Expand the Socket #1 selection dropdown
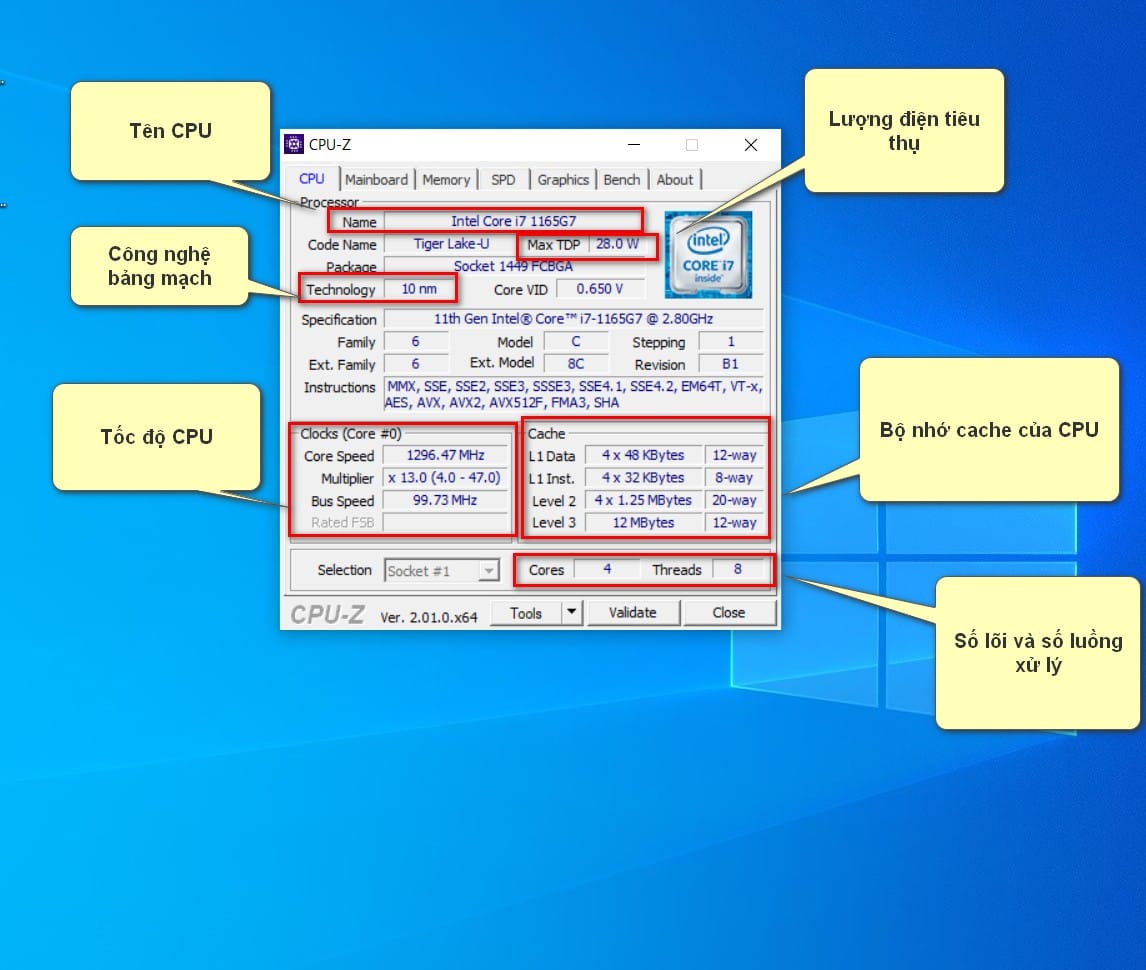The height and width of the screenshot is (970, 1146). tap(488, 570)
